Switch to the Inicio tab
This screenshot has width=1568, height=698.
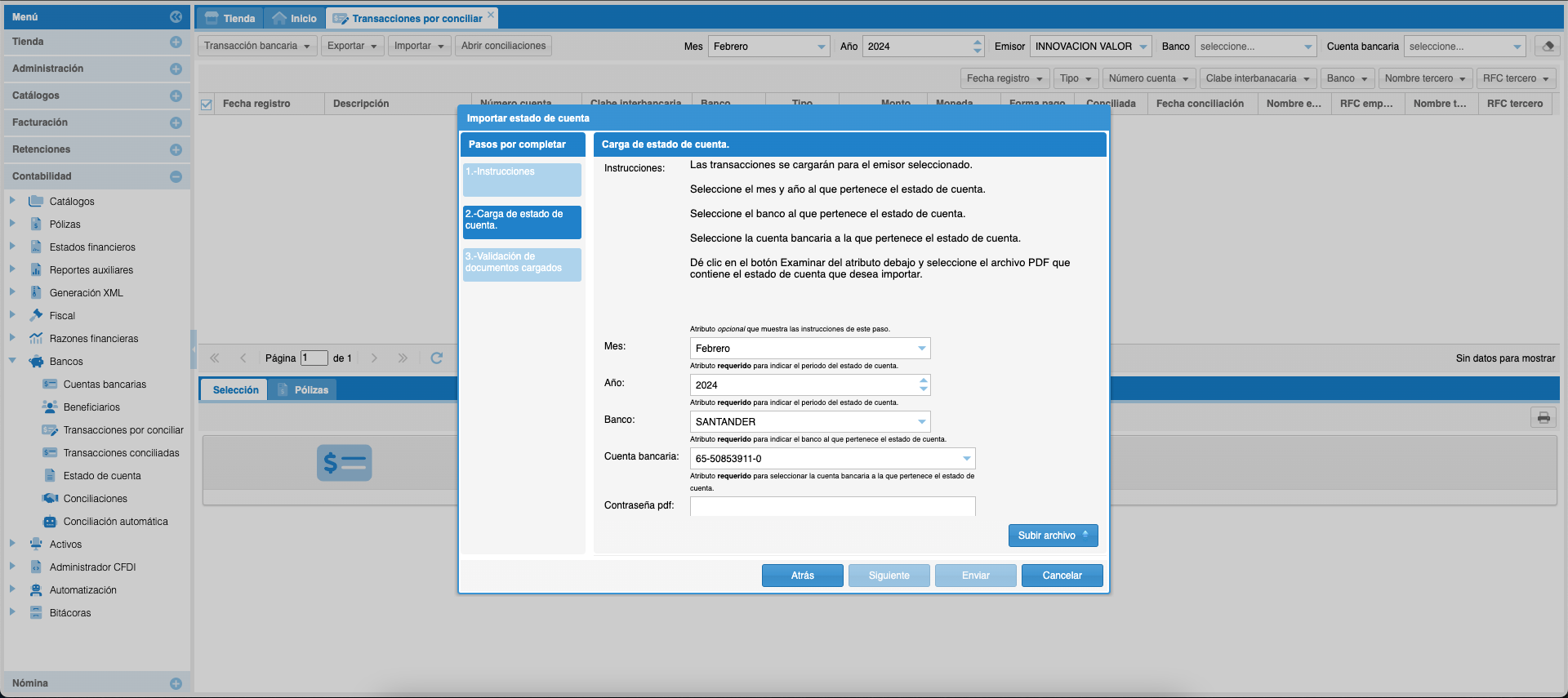[x=295, y=18]
